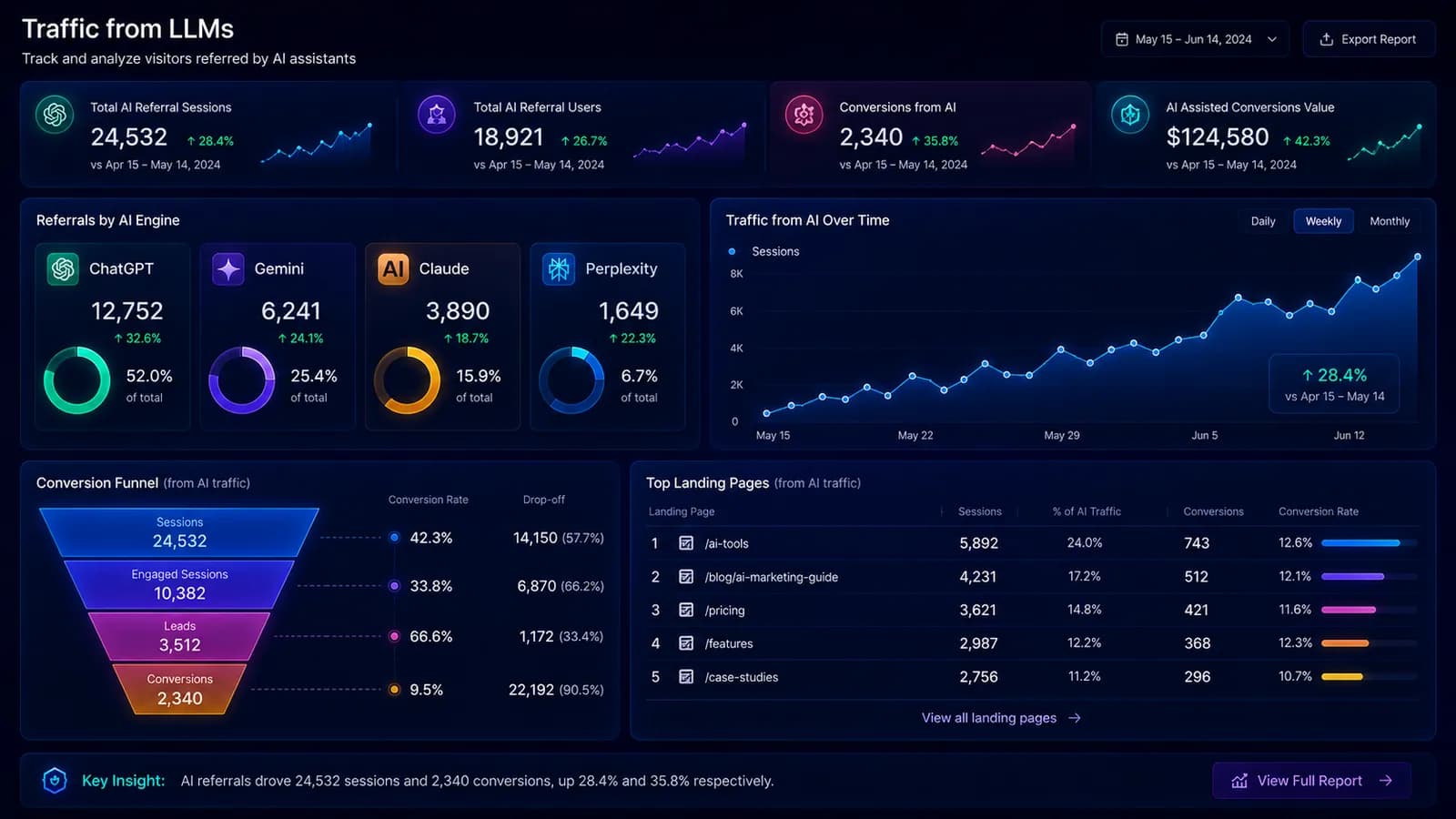Click the 42.3% funnel conversion rate
This screenshot has height=819, width=1456.
pos(430,538)
